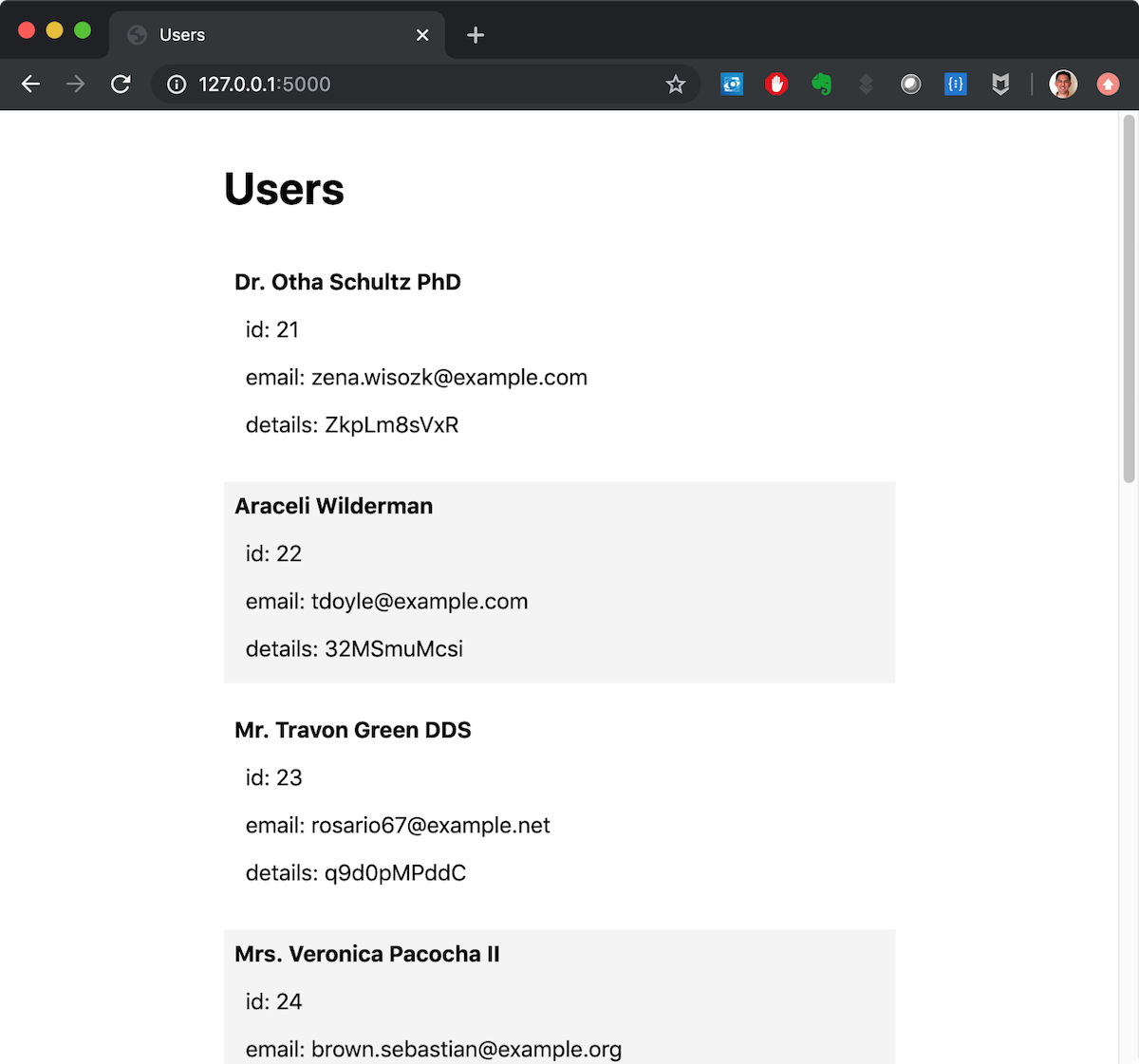The image size is (1139, 1064).
Task: Click the green macOS fullscreen button
Action: click(83, 30)
